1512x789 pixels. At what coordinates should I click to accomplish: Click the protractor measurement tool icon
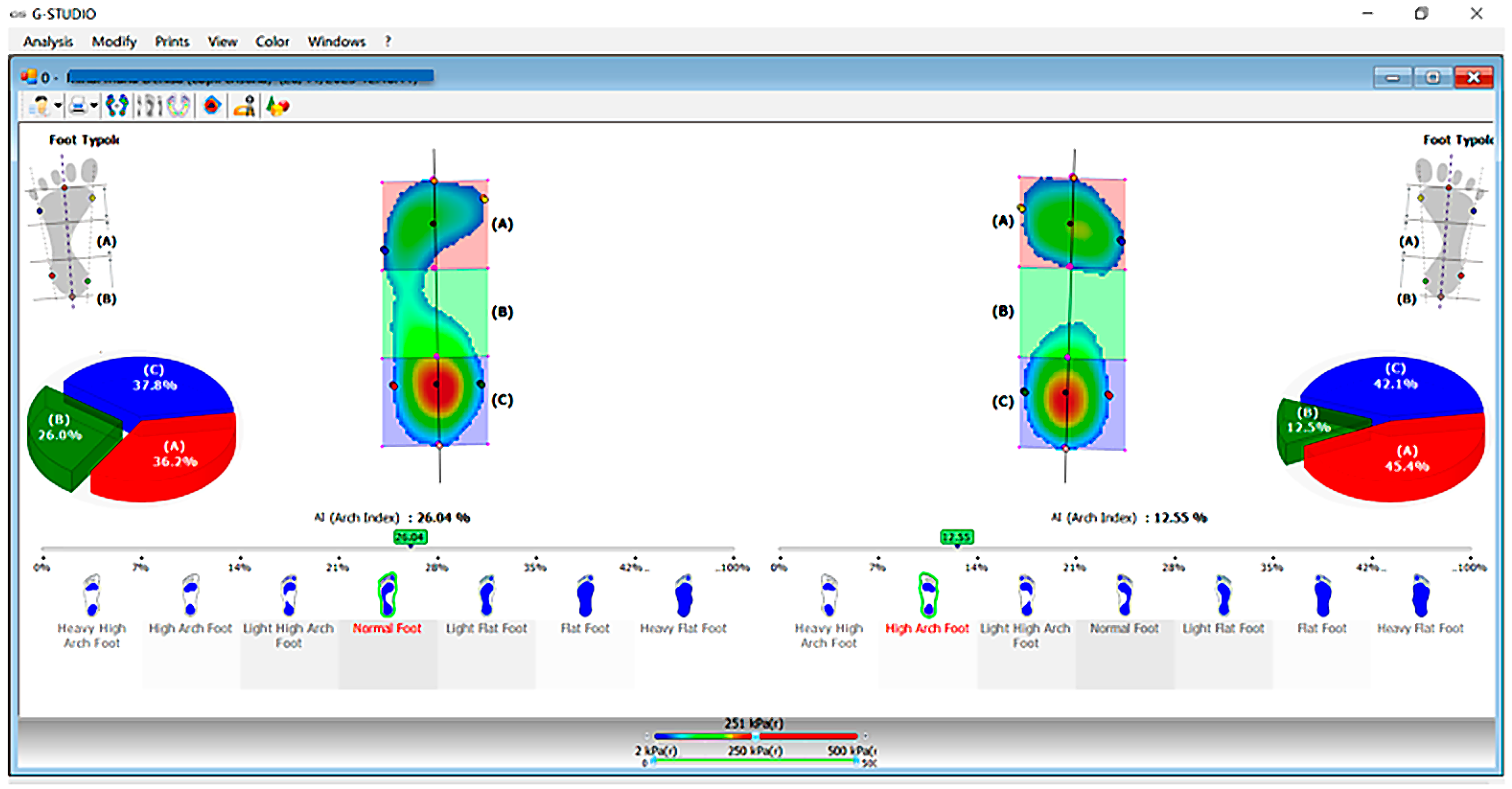(244, 106)
